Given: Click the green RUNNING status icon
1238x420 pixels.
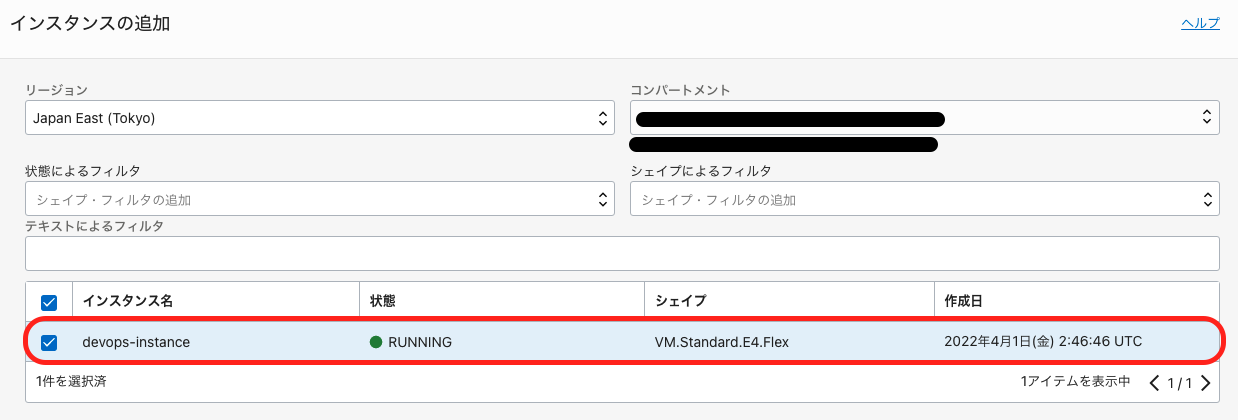Looking at the screenshot, I should (x=376, y=342).
